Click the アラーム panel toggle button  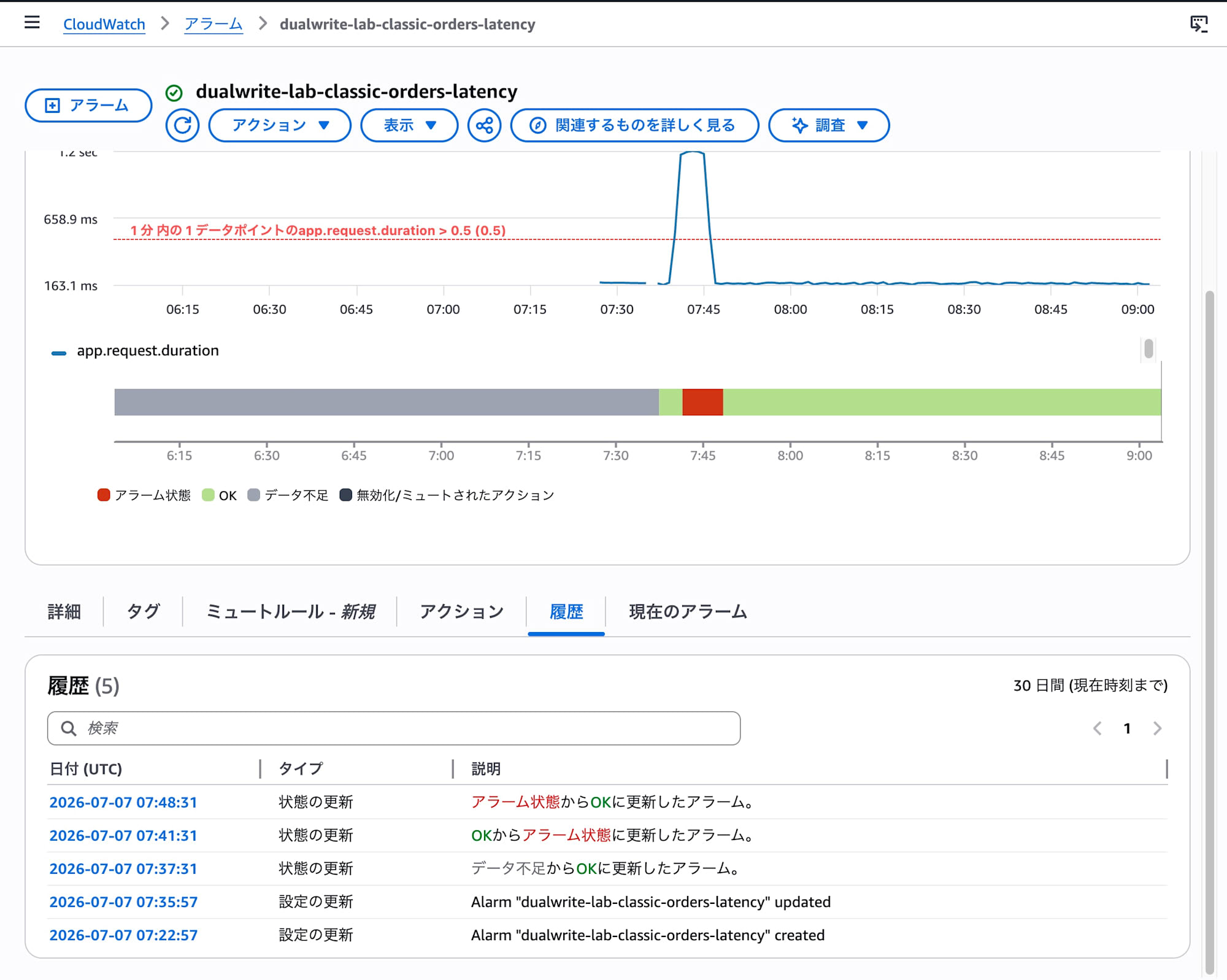coord(88,105)
